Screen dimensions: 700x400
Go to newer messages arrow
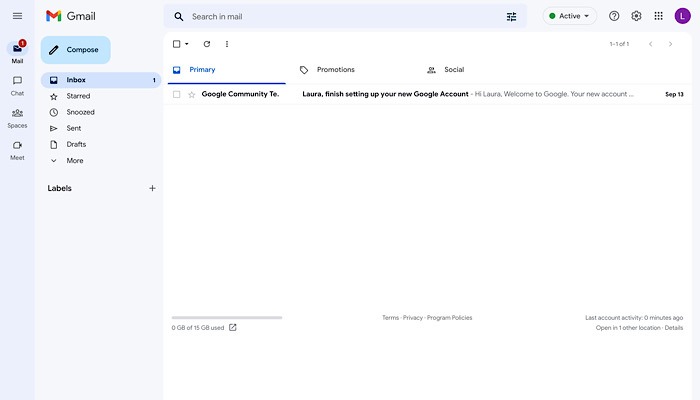(x=650, y=44)
